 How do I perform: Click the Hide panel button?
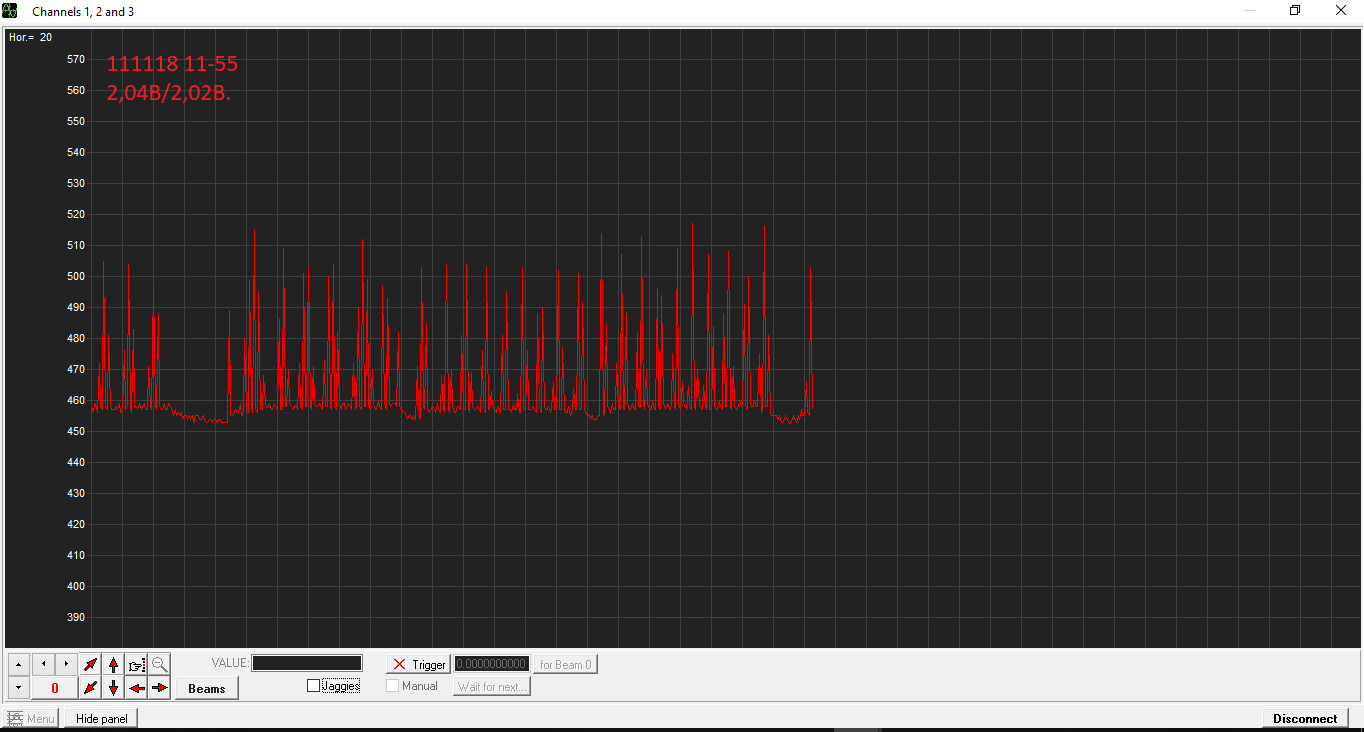click(102, 718)
